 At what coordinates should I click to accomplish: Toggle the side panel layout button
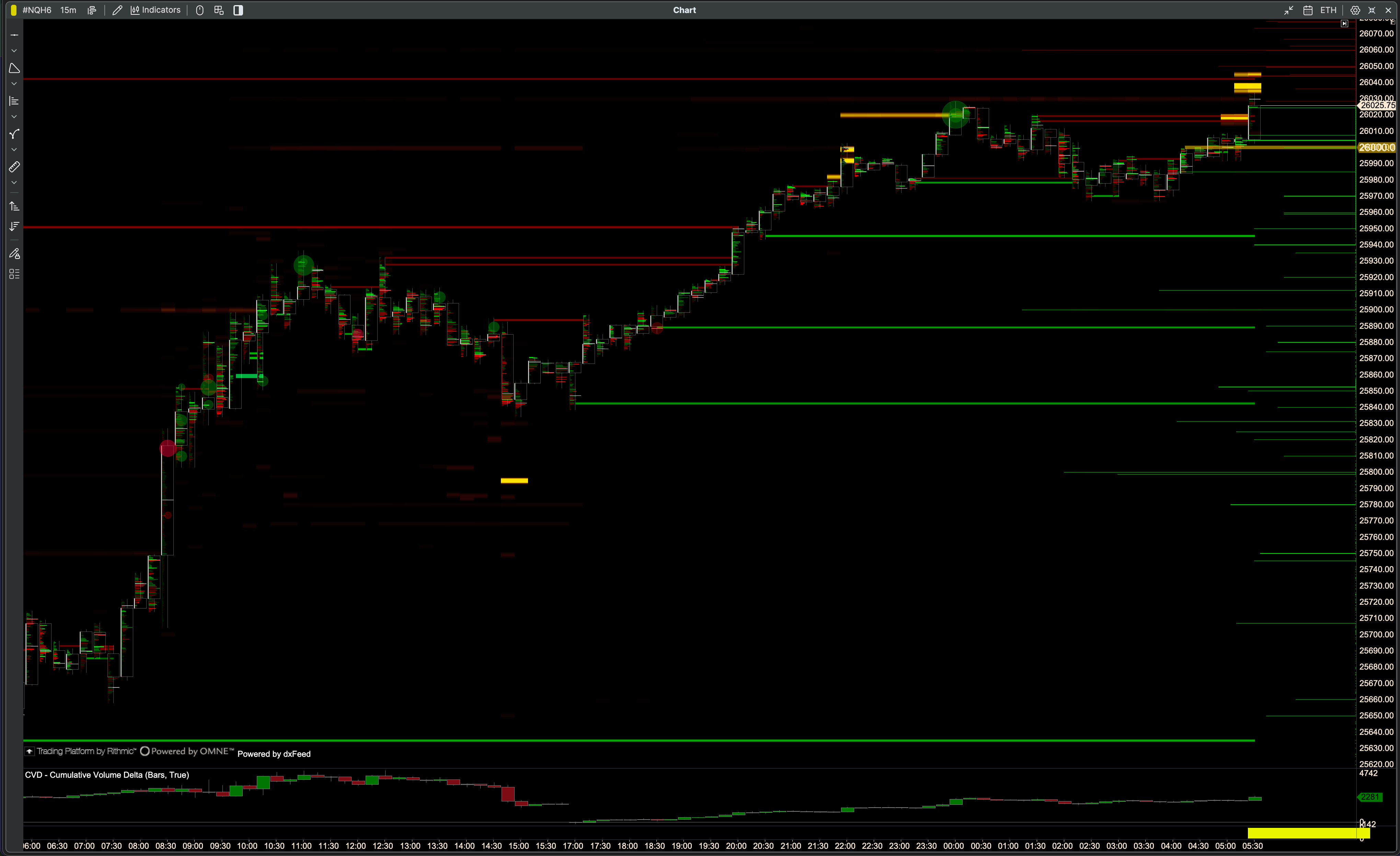[238, 10]
